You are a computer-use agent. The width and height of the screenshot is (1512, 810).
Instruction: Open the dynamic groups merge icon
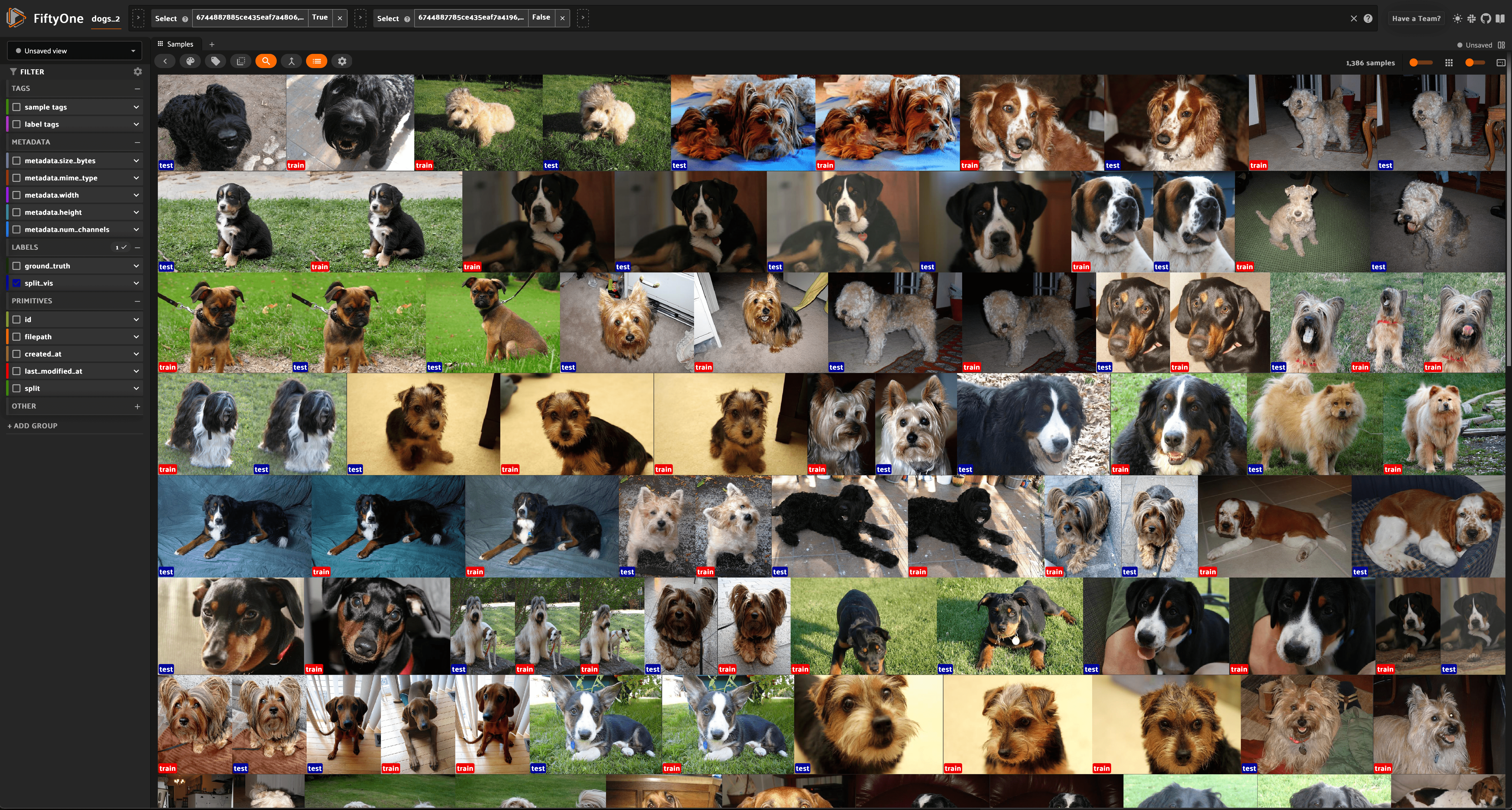[291, 61]
